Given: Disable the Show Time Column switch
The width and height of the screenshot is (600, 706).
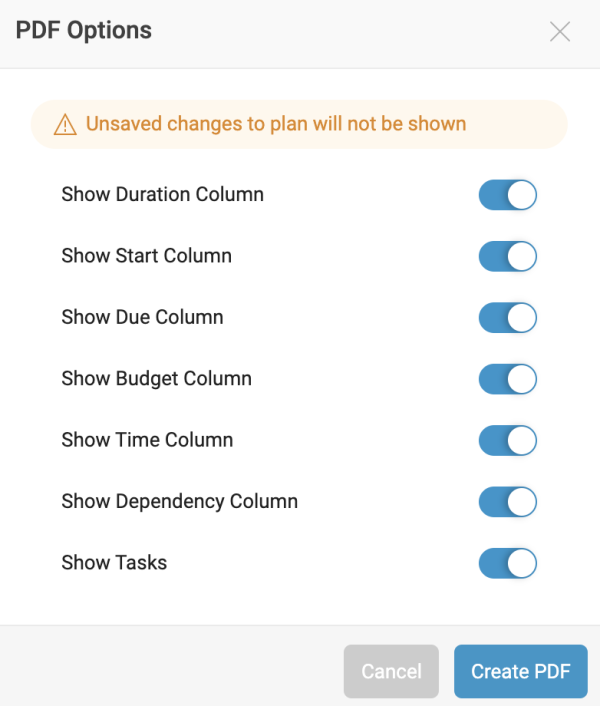Looking at the screenshot, I should [x=508, y=440].
